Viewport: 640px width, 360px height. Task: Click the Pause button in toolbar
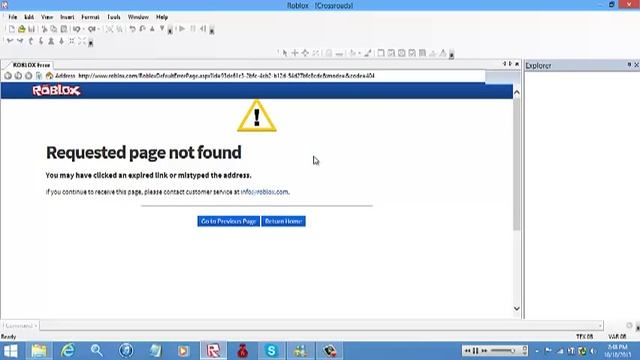[x=193, y=29]
